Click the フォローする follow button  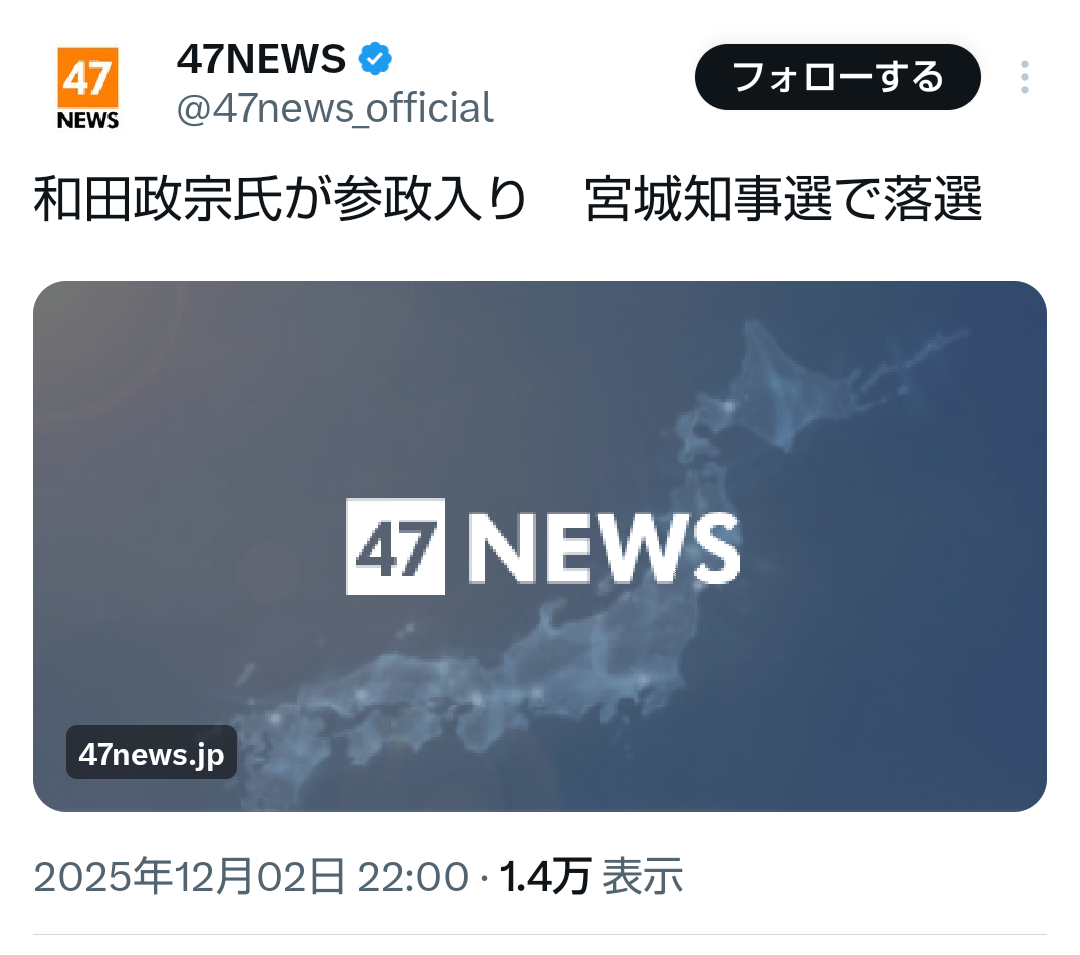[838, 77]
